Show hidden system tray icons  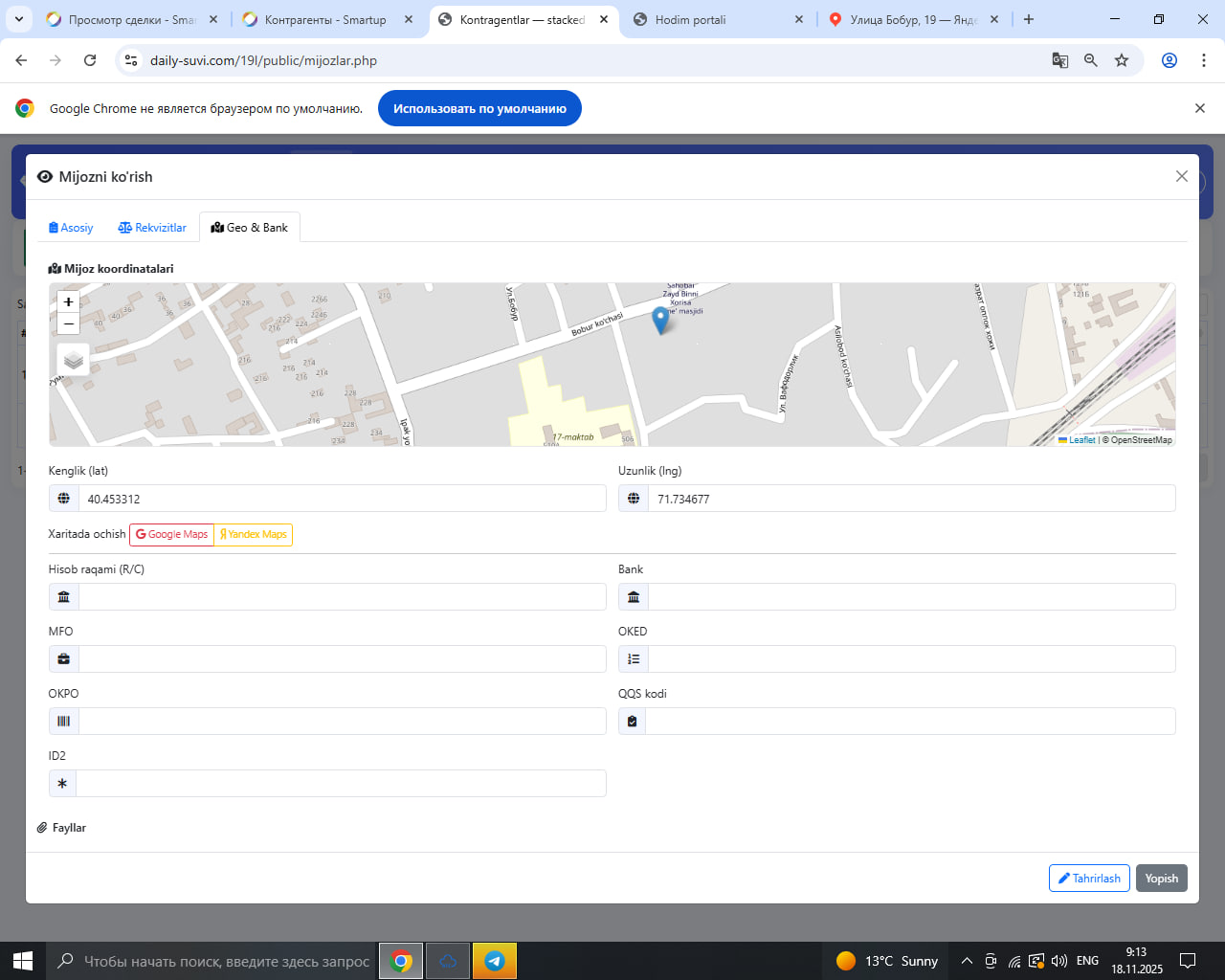(967, 961)
